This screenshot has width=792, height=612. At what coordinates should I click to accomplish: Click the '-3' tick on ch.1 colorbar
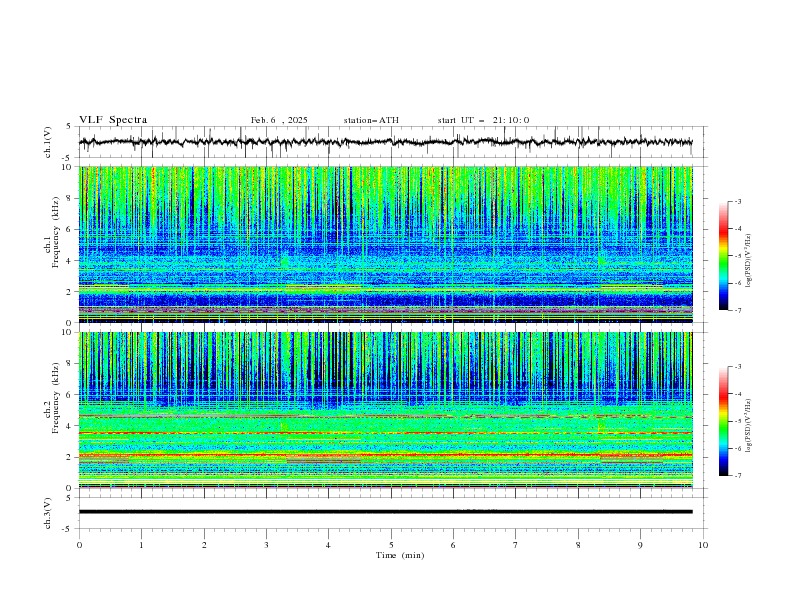[738, 201]
